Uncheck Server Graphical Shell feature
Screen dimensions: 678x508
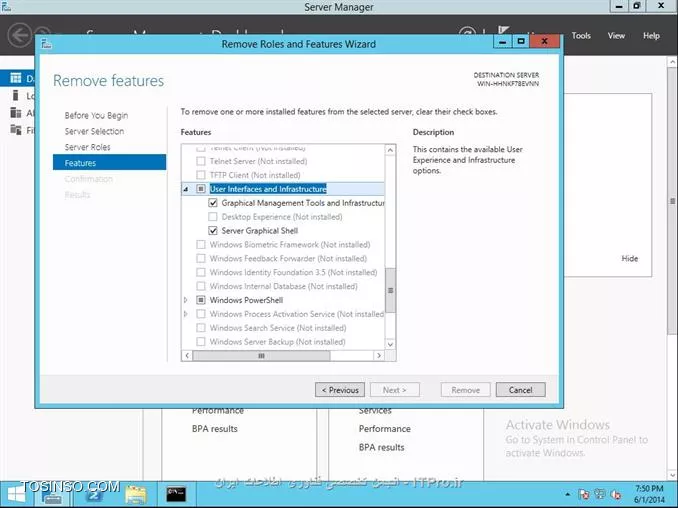213,230
